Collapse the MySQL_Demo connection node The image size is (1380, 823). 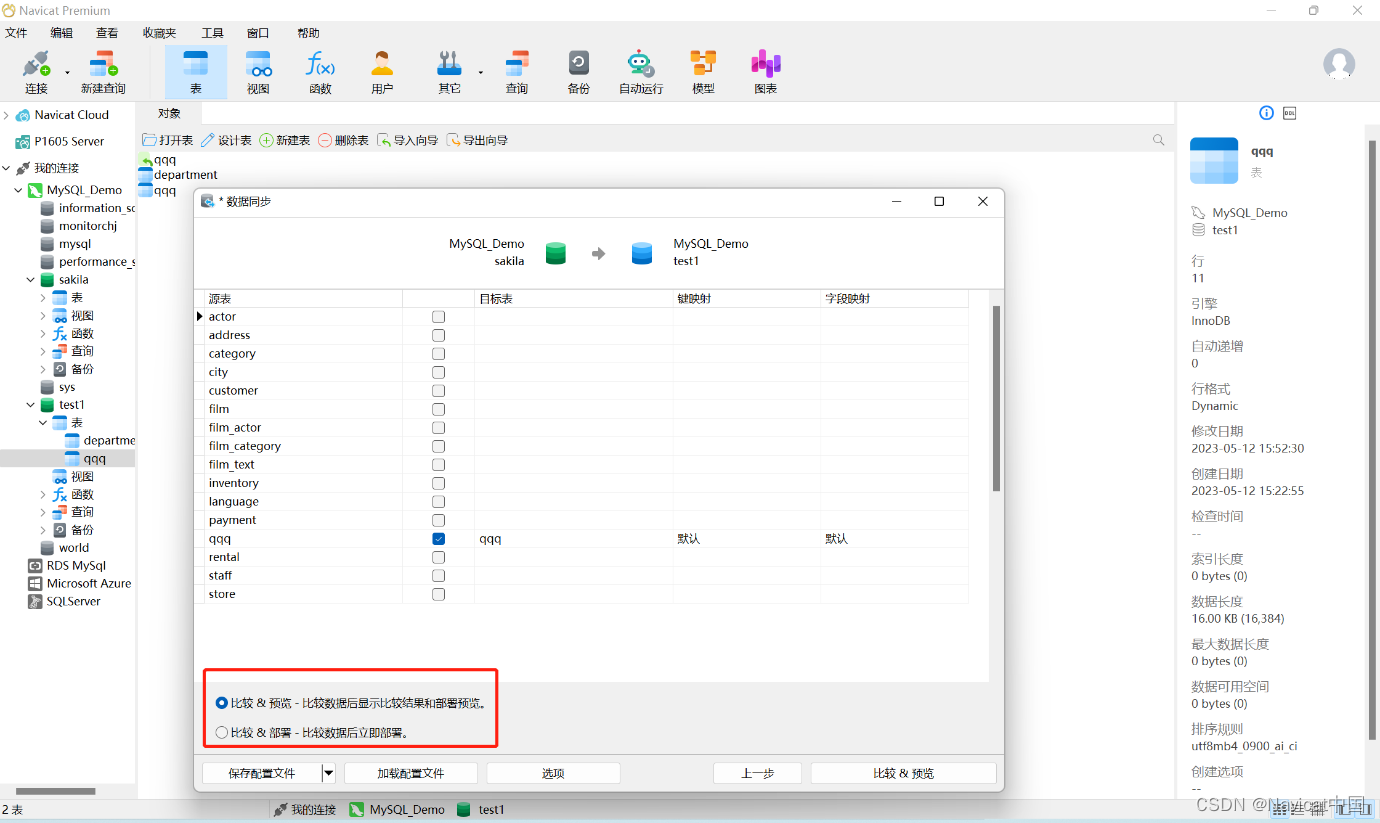[x=18, y=190]
